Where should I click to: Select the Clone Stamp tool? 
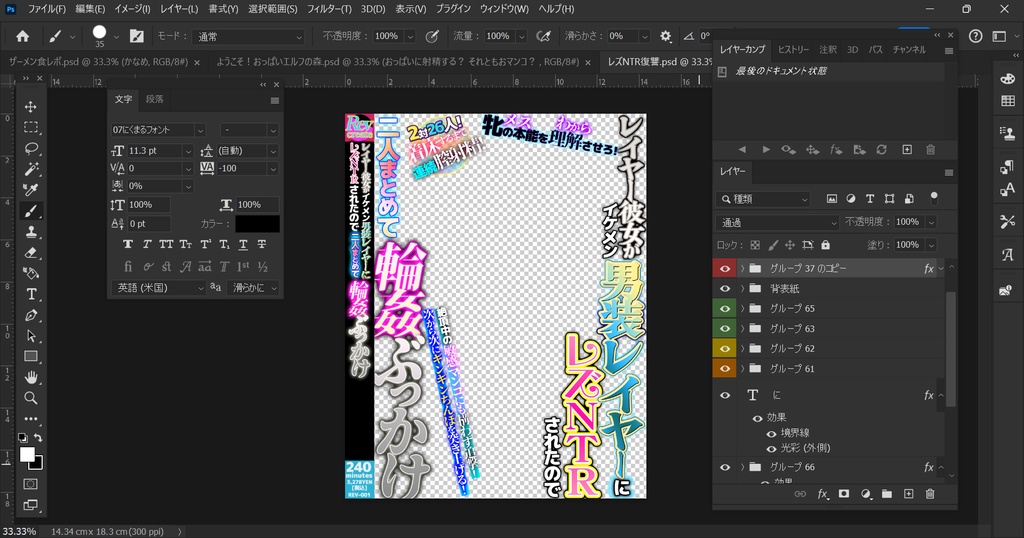(x=31, y=232)
